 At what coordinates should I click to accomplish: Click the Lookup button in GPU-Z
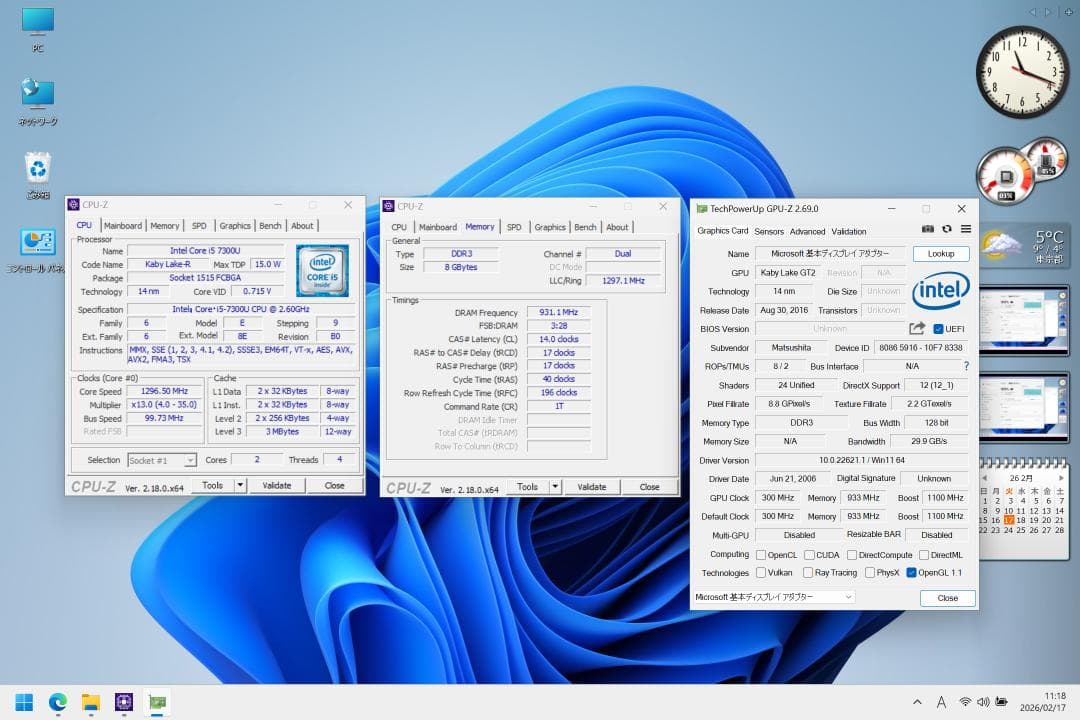coord(941,254)
